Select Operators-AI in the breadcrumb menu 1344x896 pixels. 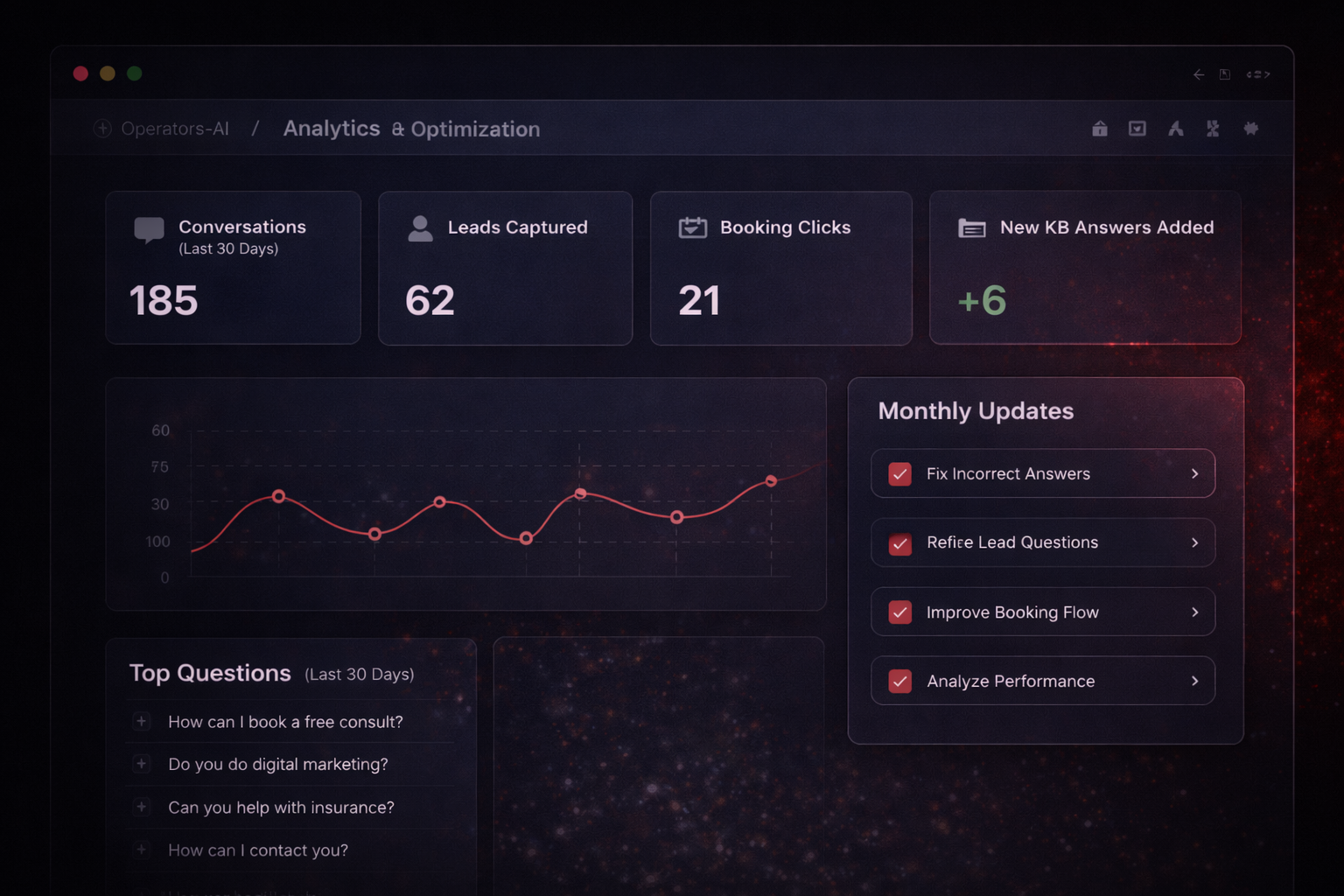(x=176, y=128)
